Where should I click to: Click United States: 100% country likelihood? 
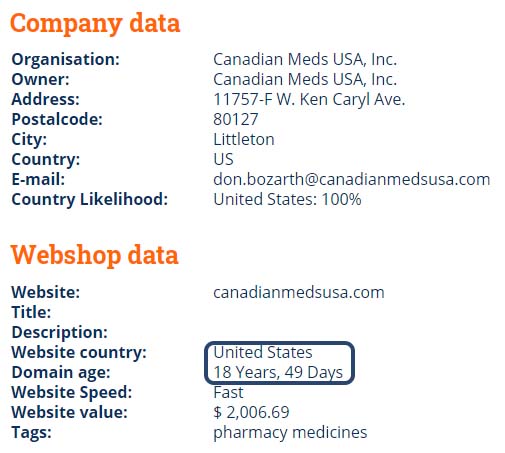tap(287, 199)
